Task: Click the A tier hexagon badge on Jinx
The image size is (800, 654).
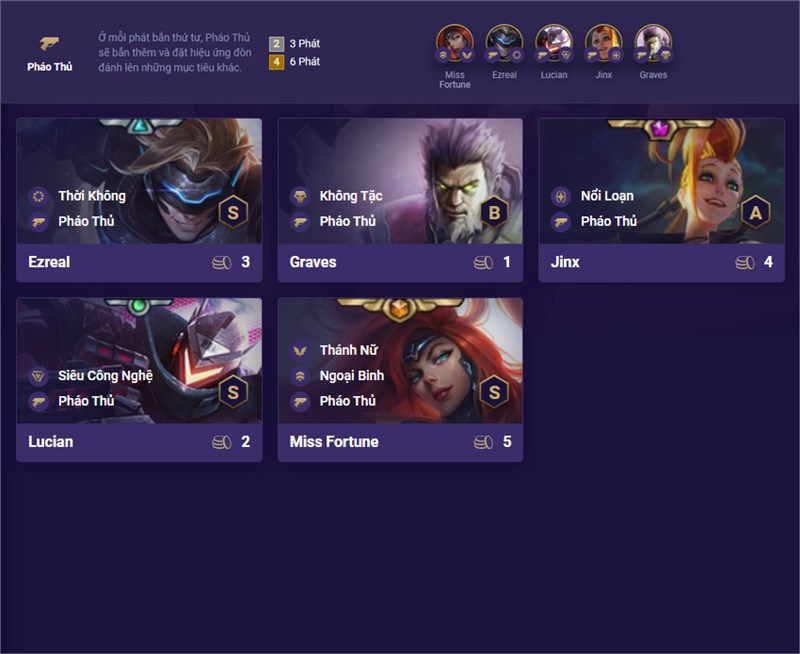Action: 756,212
